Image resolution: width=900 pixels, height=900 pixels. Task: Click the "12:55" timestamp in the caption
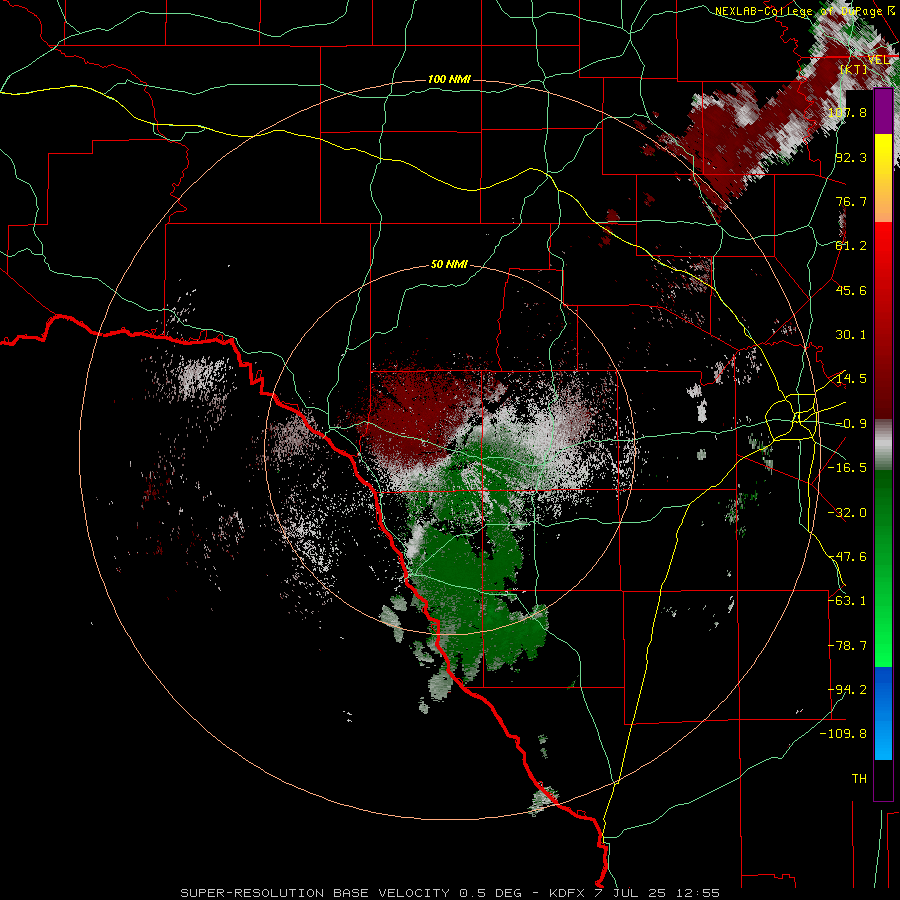click(x=697, y=893)
